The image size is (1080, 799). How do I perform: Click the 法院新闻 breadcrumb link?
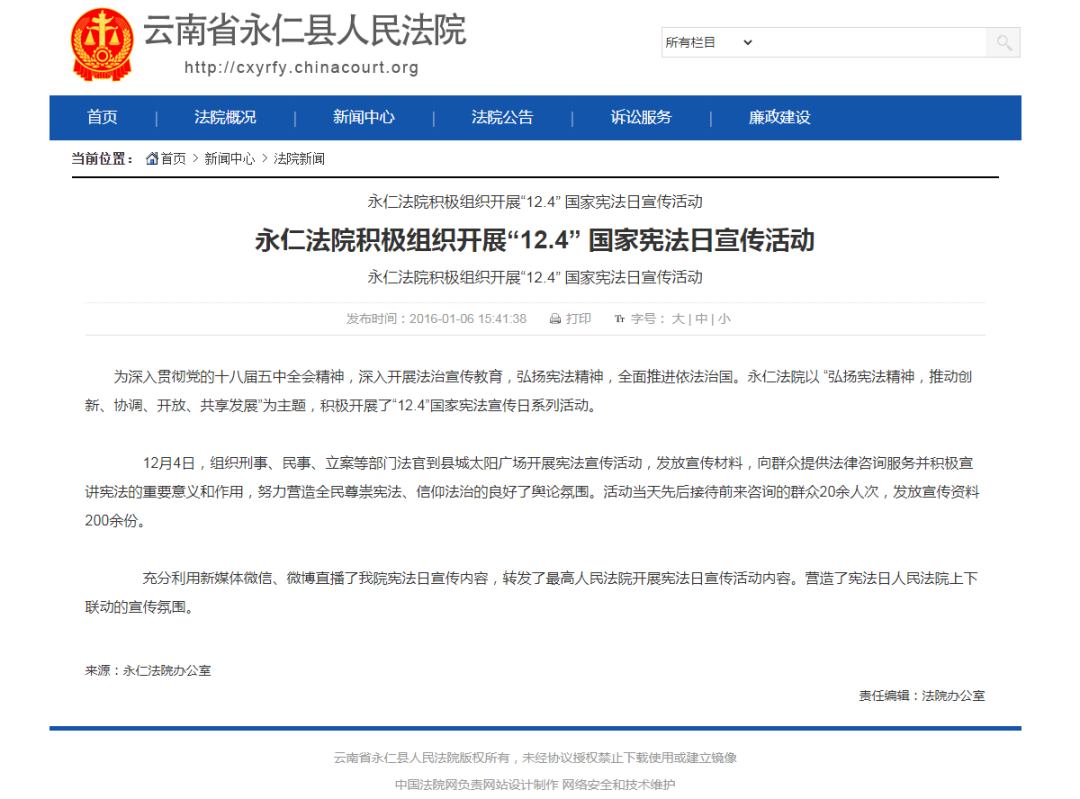click(299, 159)
